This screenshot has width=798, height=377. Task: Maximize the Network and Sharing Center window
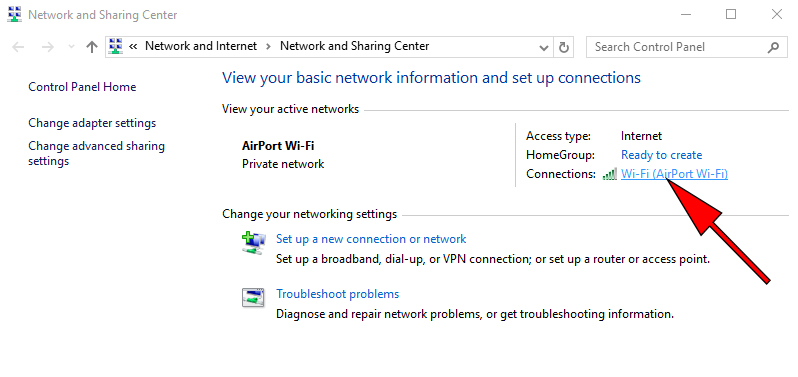(x=731, y=15)
